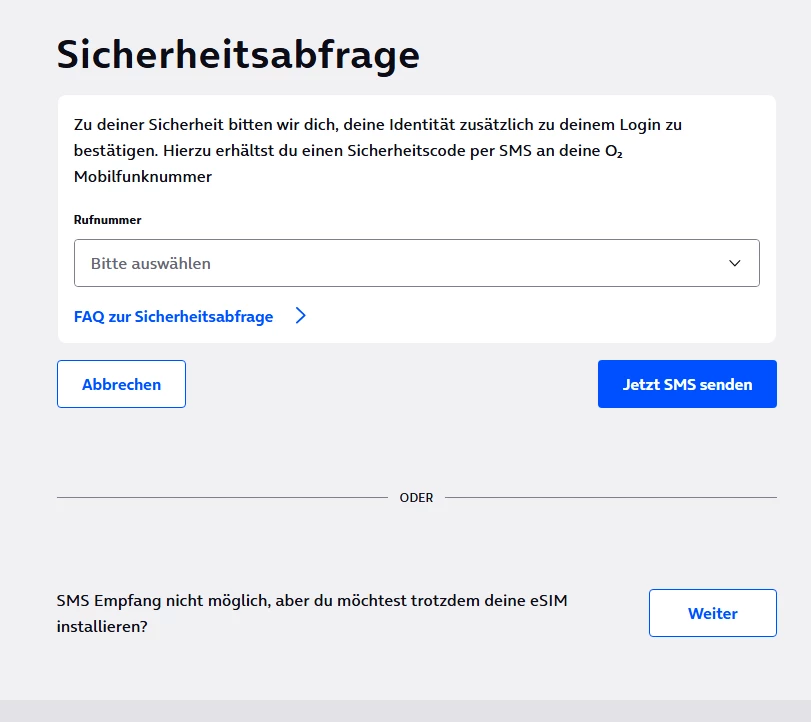
Task: Click the ODER divider text
Action: pos(416,497)
